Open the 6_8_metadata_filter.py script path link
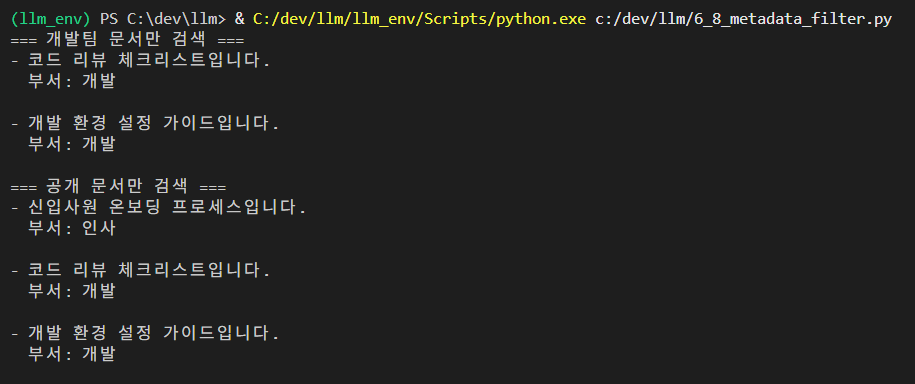The height and width of the screenshot is (384, 915). (743, 19)
